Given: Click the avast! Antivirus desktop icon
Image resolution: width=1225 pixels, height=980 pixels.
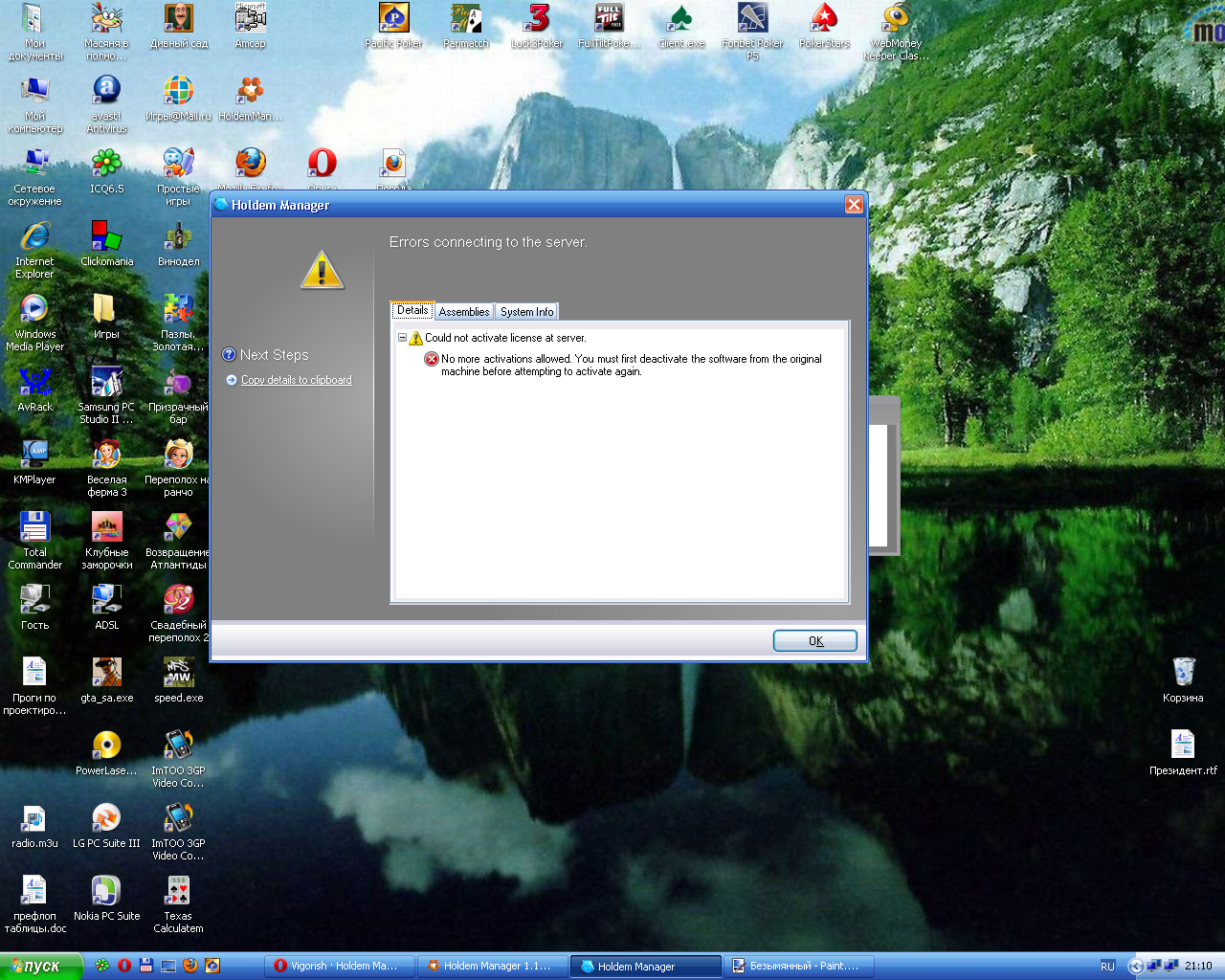Looking at the screenshot, I should [x=106, y=92].
